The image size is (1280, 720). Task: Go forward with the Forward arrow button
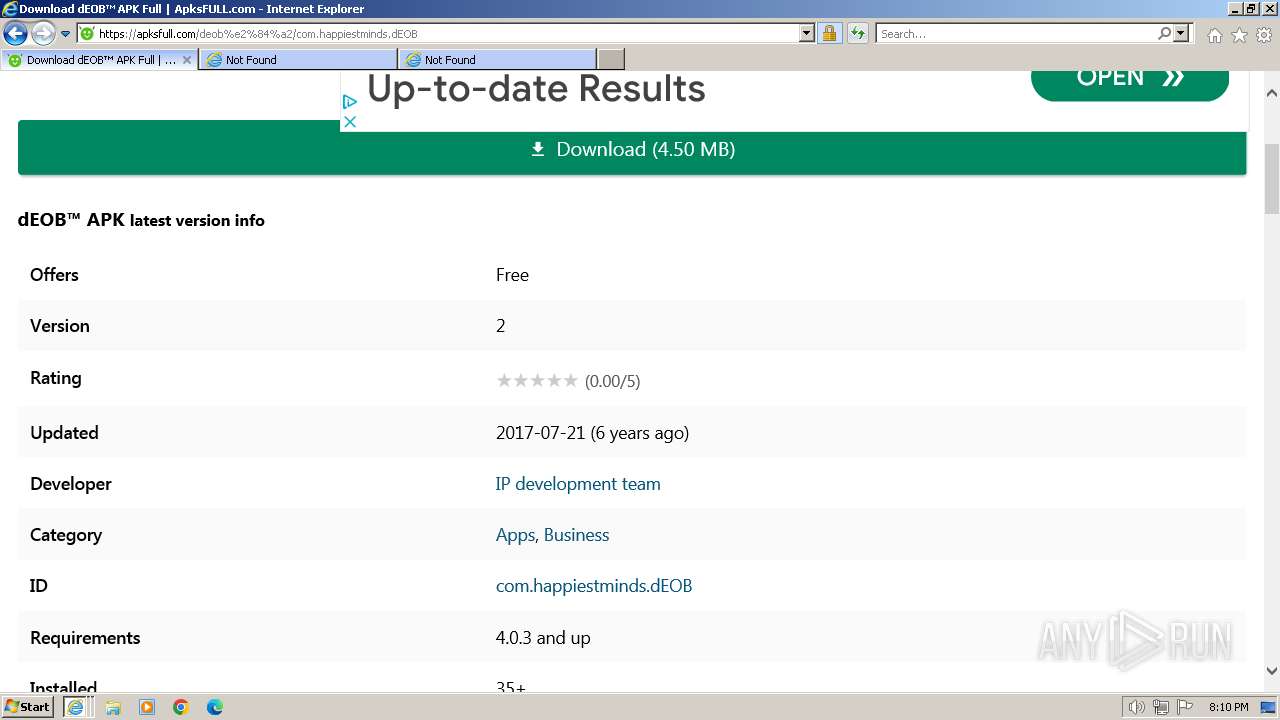pos(43,34)
